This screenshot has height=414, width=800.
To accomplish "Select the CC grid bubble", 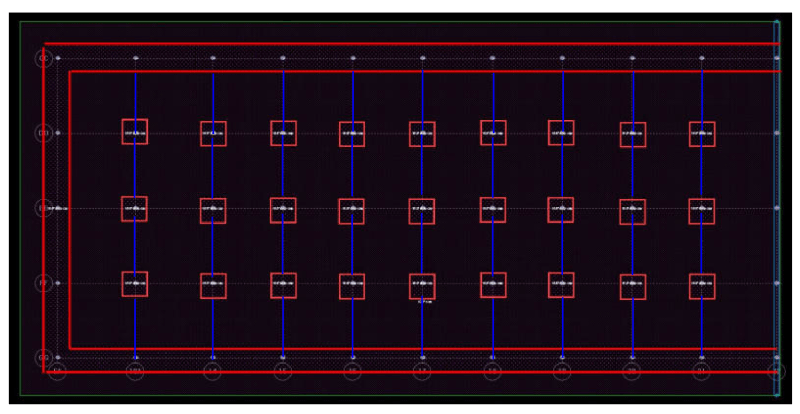I will coord(43,58).
